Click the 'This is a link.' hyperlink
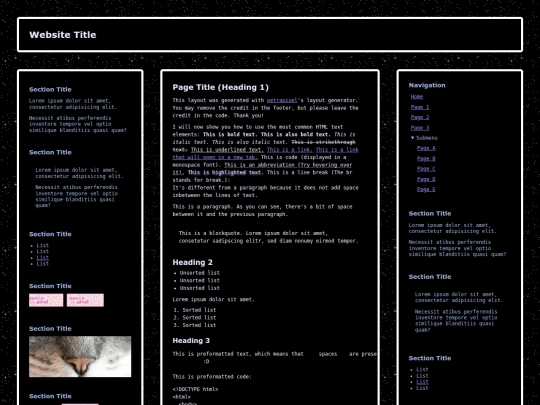Image resolution: width=540 pixels, height=405 pixels. tap(290, 149)
